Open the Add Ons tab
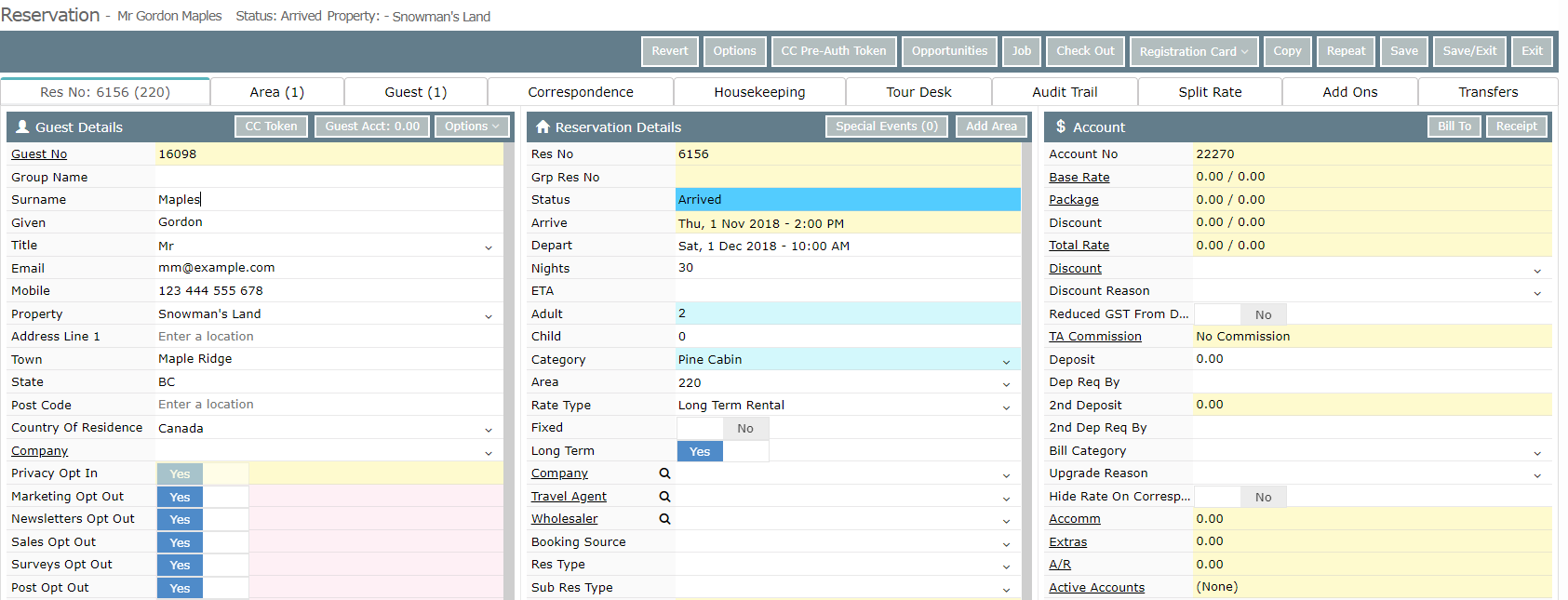The image size is (1568, 600). 1350,92
